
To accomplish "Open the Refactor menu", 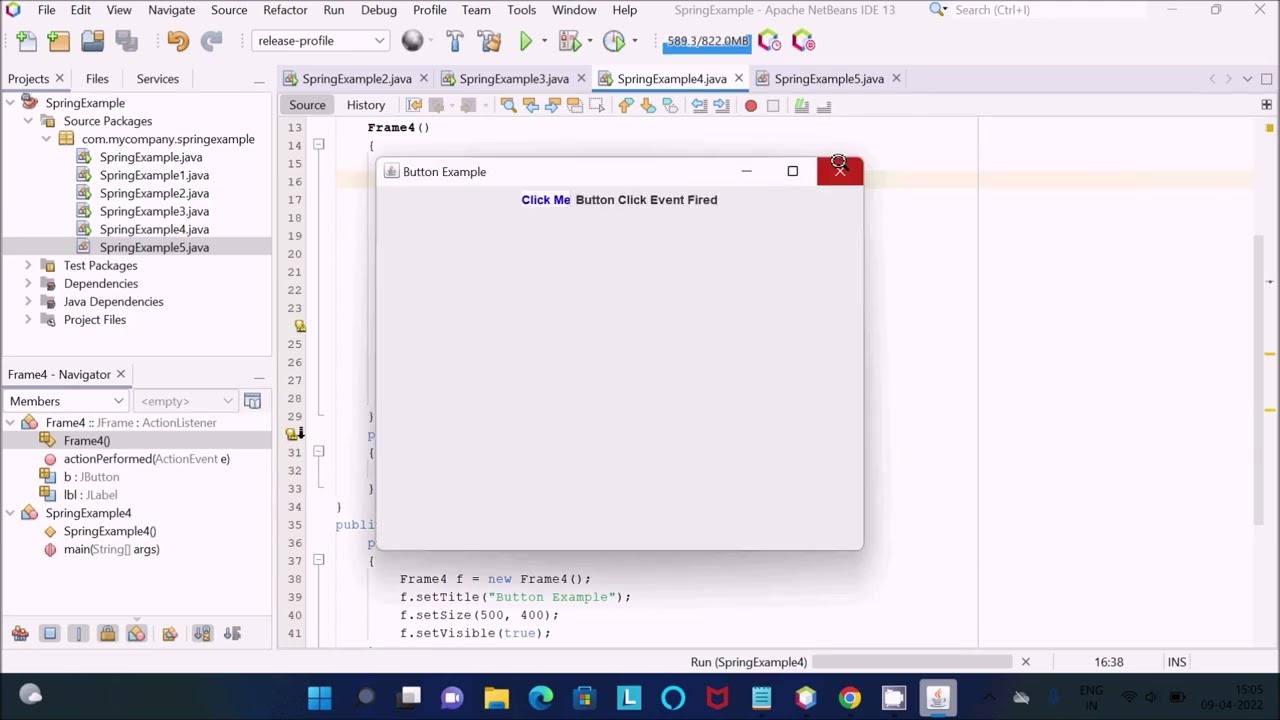I will (x=285, y=10).
